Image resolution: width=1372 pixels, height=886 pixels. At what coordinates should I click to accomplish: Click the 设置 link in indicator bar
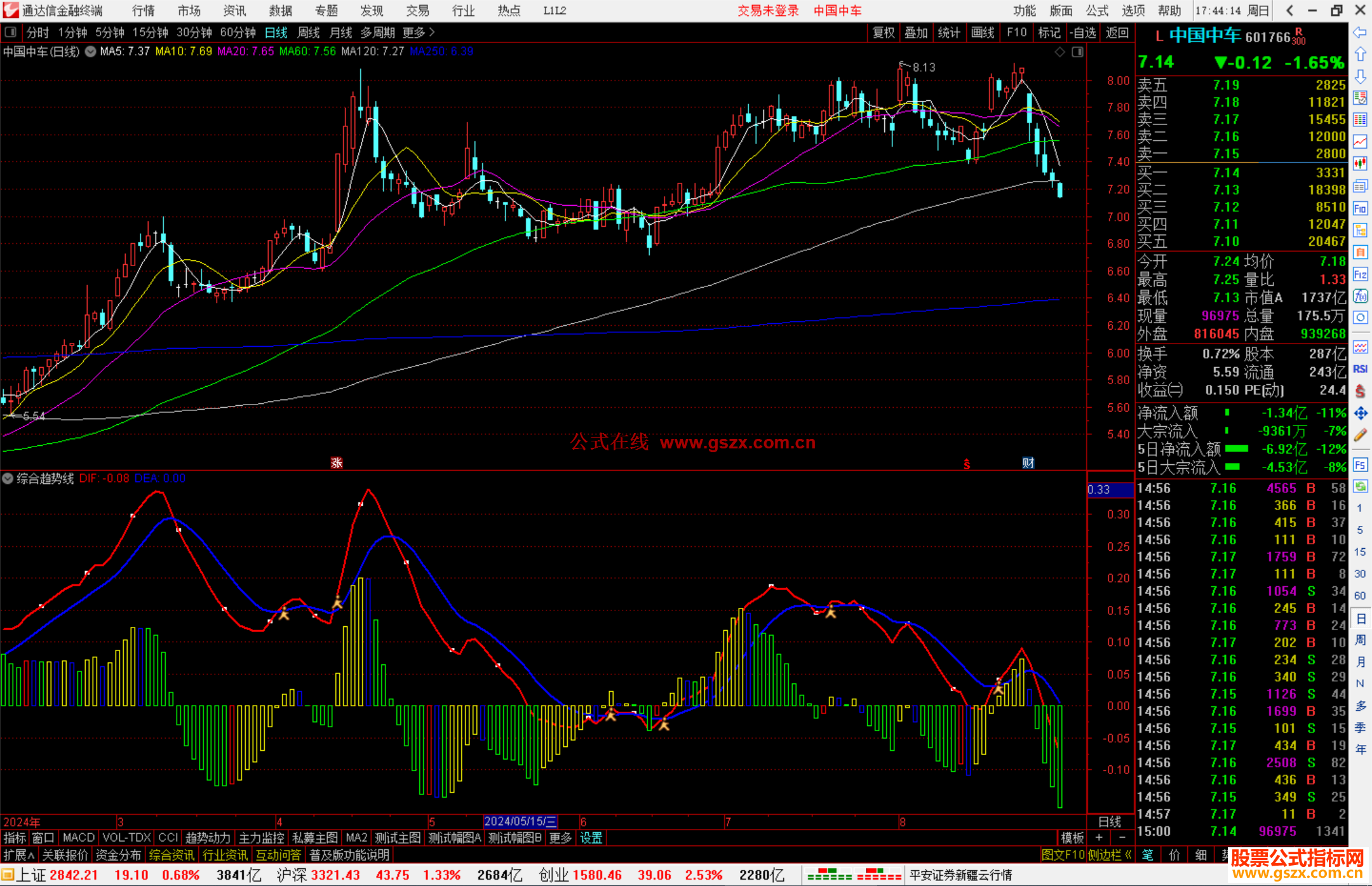pos(591,838)
